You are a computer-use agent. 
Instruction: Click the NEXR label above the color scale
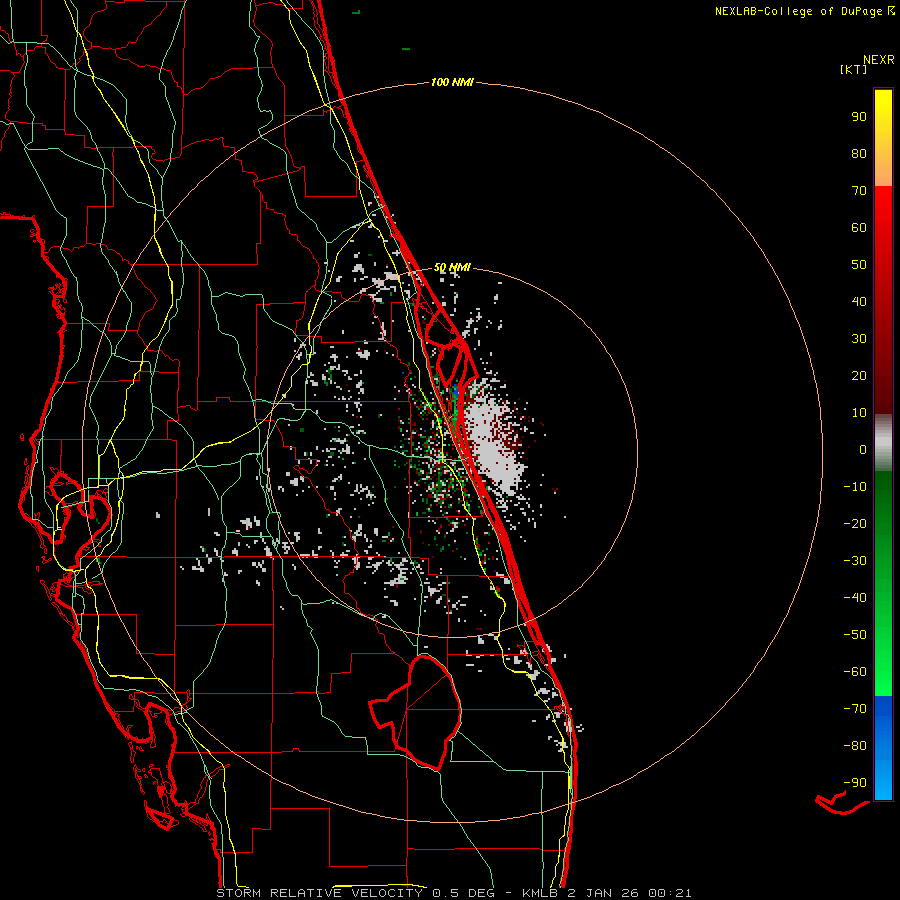pos(879,60)
